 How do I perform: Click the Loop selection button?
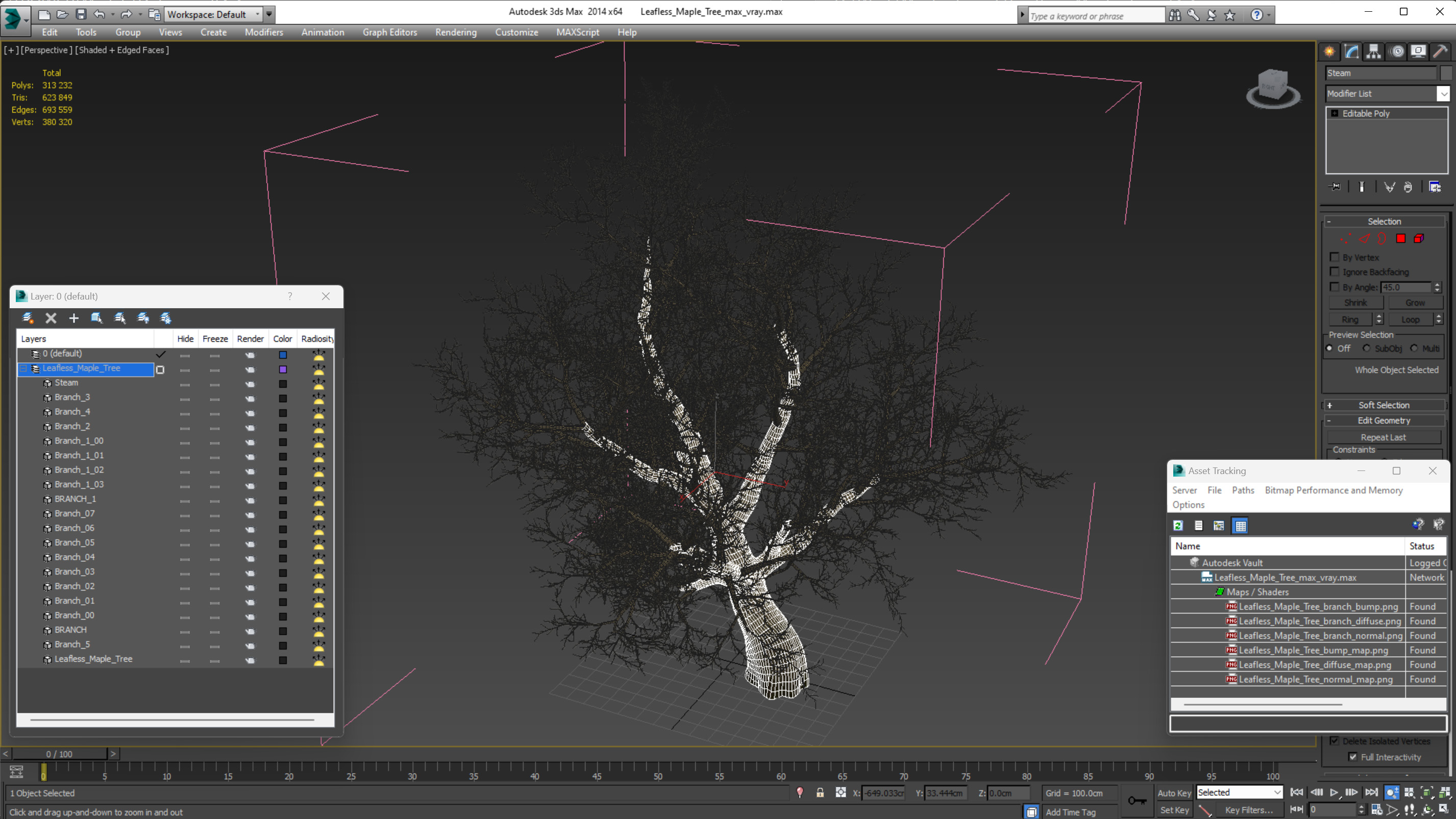1410,319
